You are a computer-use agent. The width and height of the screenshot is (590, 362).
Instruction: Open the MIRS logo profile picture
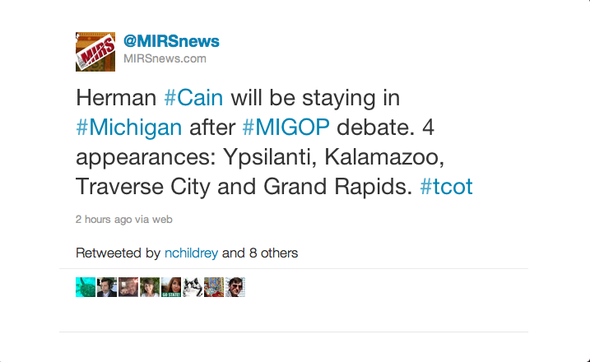pos(95,52)
